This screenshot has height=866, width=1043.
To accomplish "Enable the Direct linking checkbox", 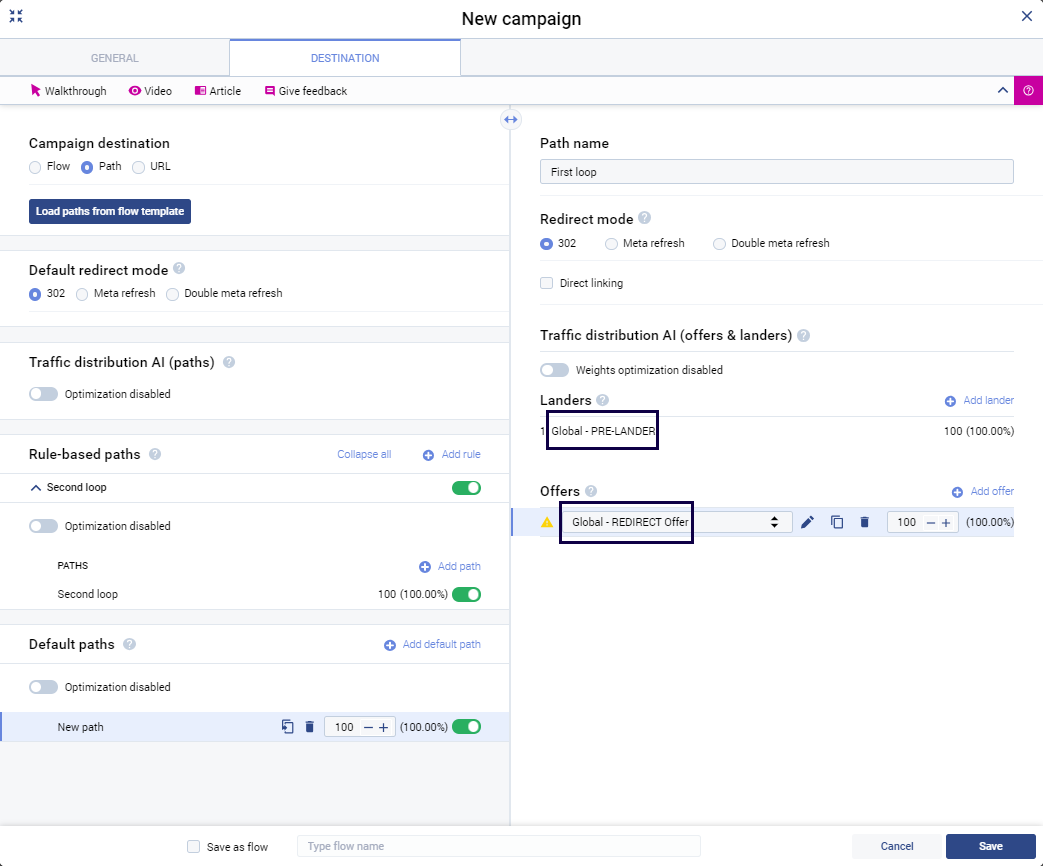I will pyautogui.click(x=546, y=283).
